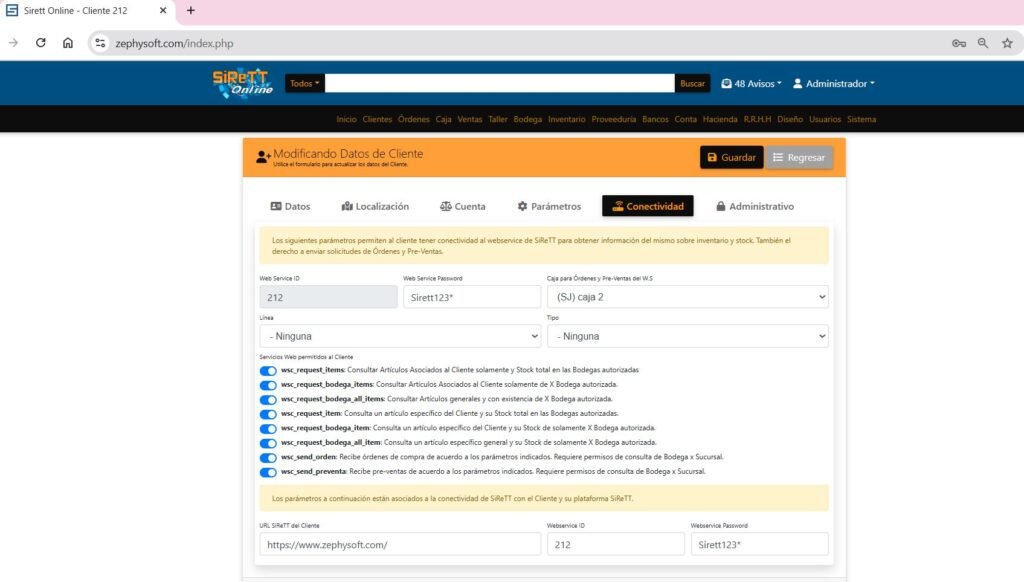
Task: Expand the Todos search filter dropdown
Action: 305,84
